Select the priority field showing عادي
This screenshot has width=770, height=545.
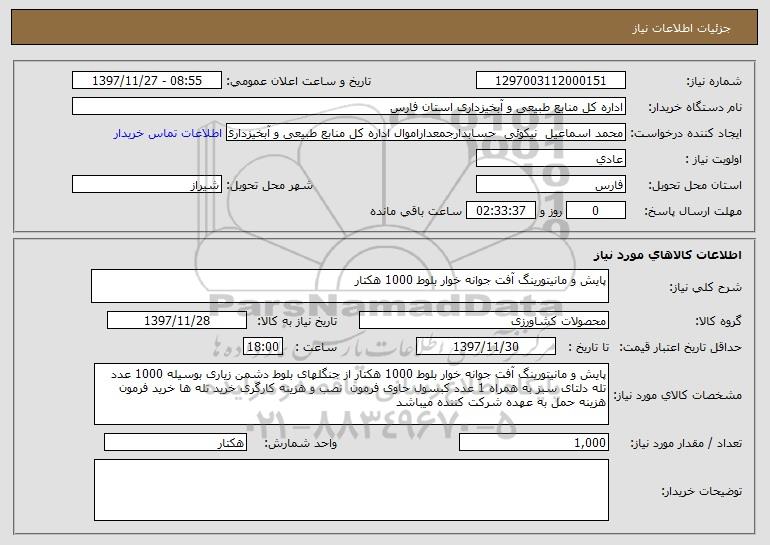[550, 159]
